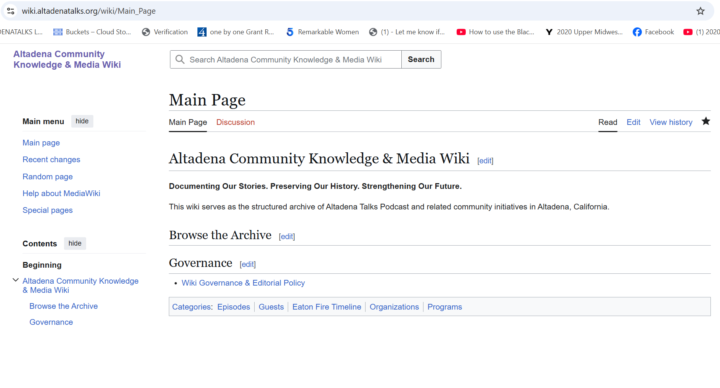Open Special pages link
The image size is (720, 388).
(x=48, y=210)
